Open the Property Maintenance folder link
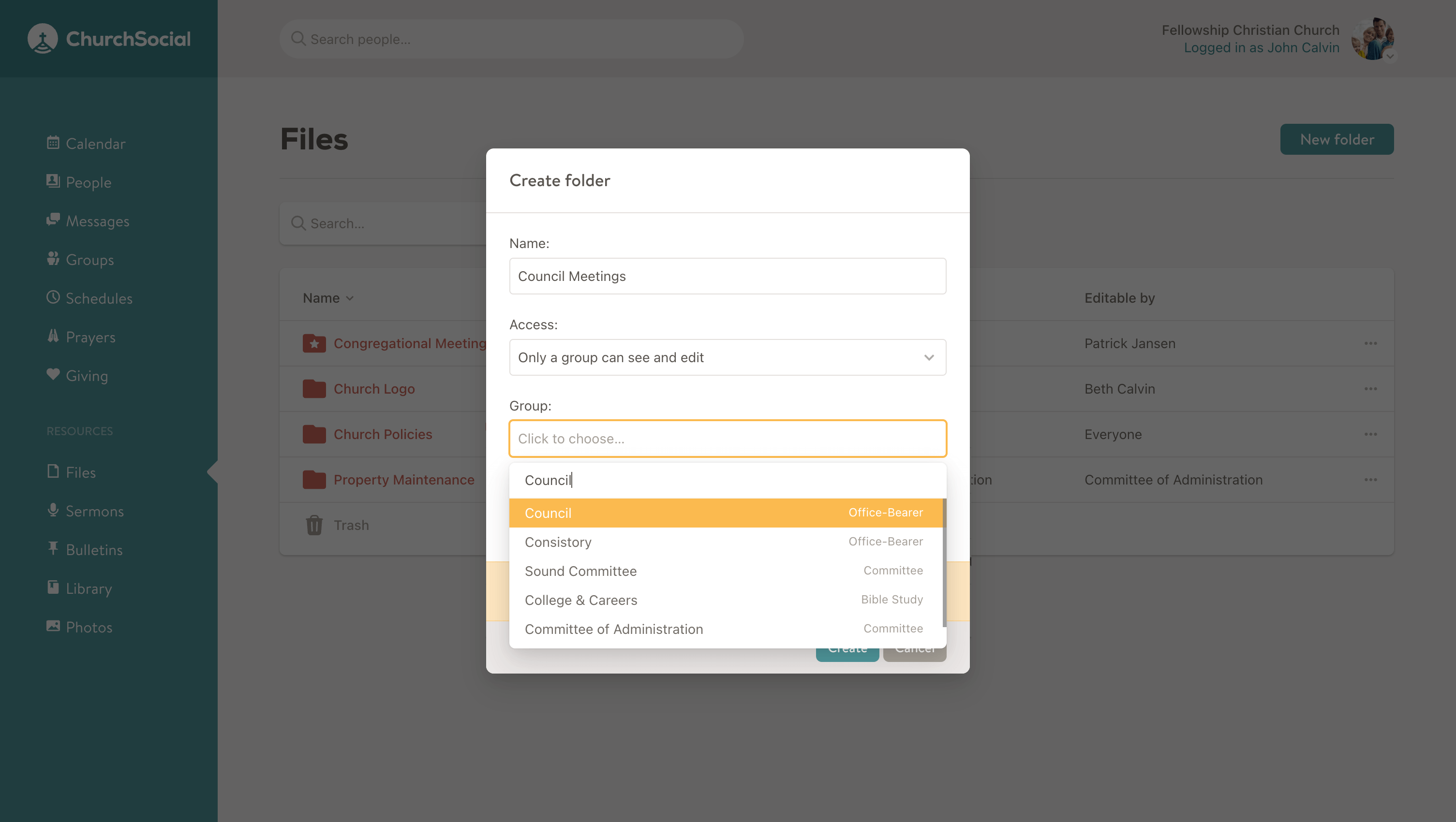 [x=404, y=480]
